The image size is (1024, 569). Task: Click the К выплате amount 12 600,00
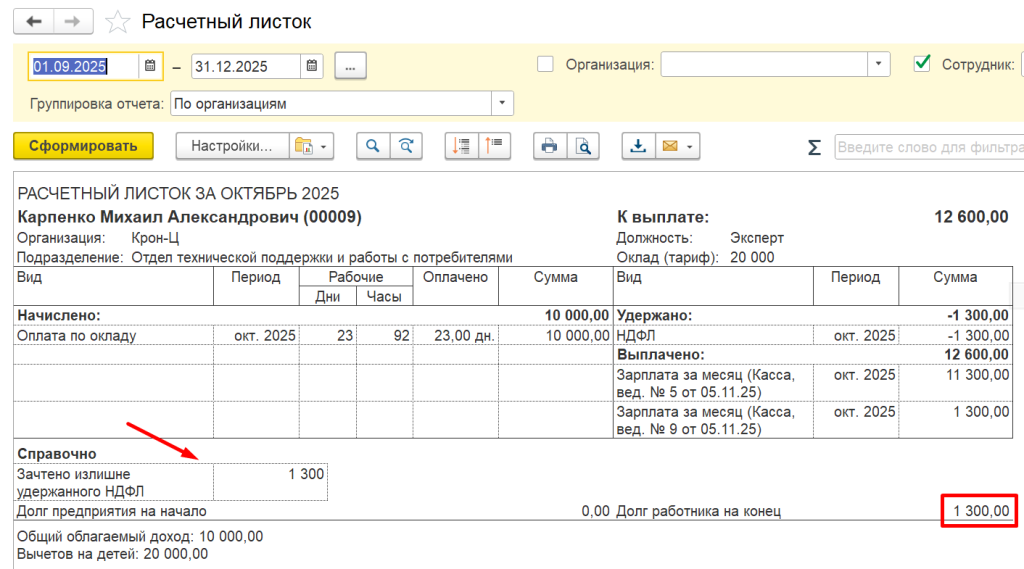(971, 217)
